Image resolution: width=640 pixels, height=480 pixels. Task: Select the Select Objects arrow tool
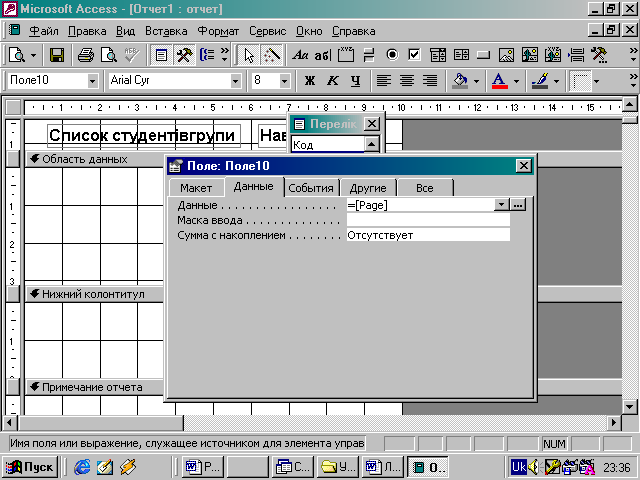[x=249, y=55]
